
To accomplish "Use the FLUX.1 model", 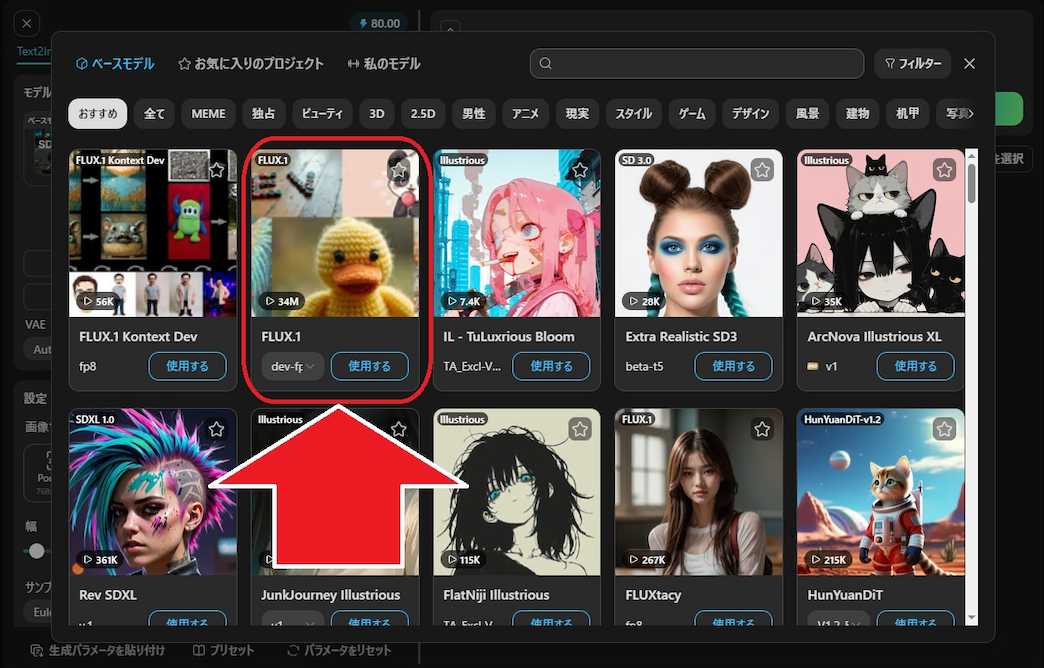I will (x=370, y=366).
